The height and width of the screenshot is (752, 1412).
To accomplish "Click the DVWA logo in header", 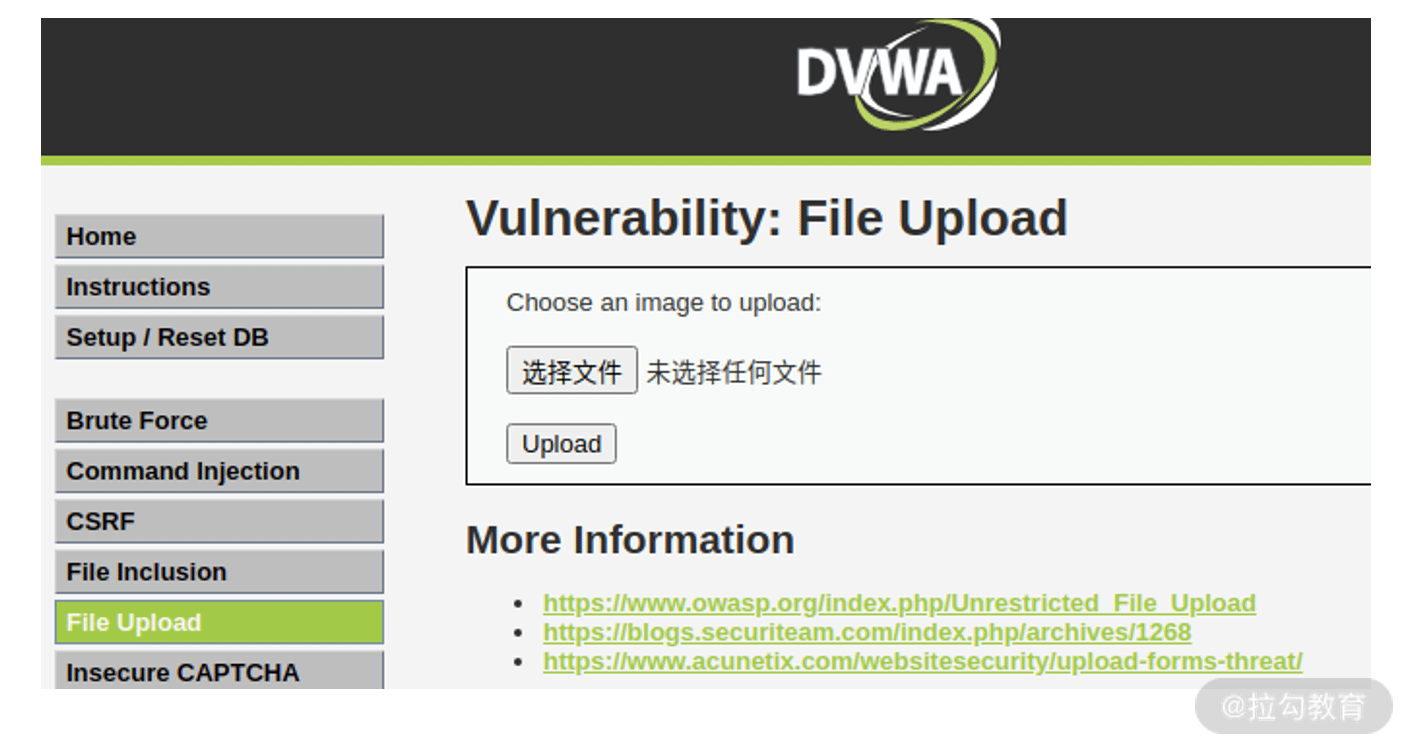I will pyautogui.click(x=898, y=75).
